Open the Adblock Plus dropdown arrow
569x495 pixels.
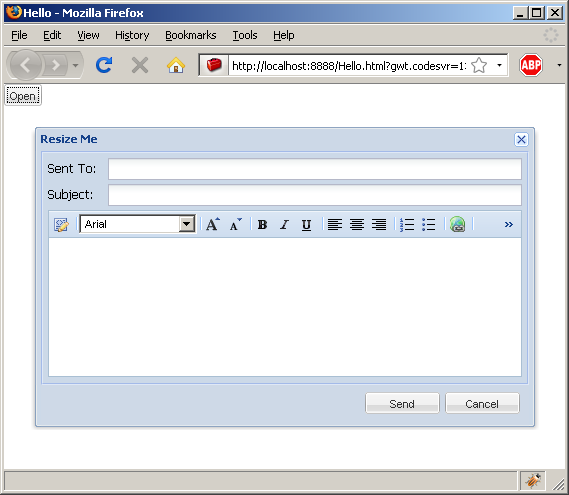(x=559, y=65)
